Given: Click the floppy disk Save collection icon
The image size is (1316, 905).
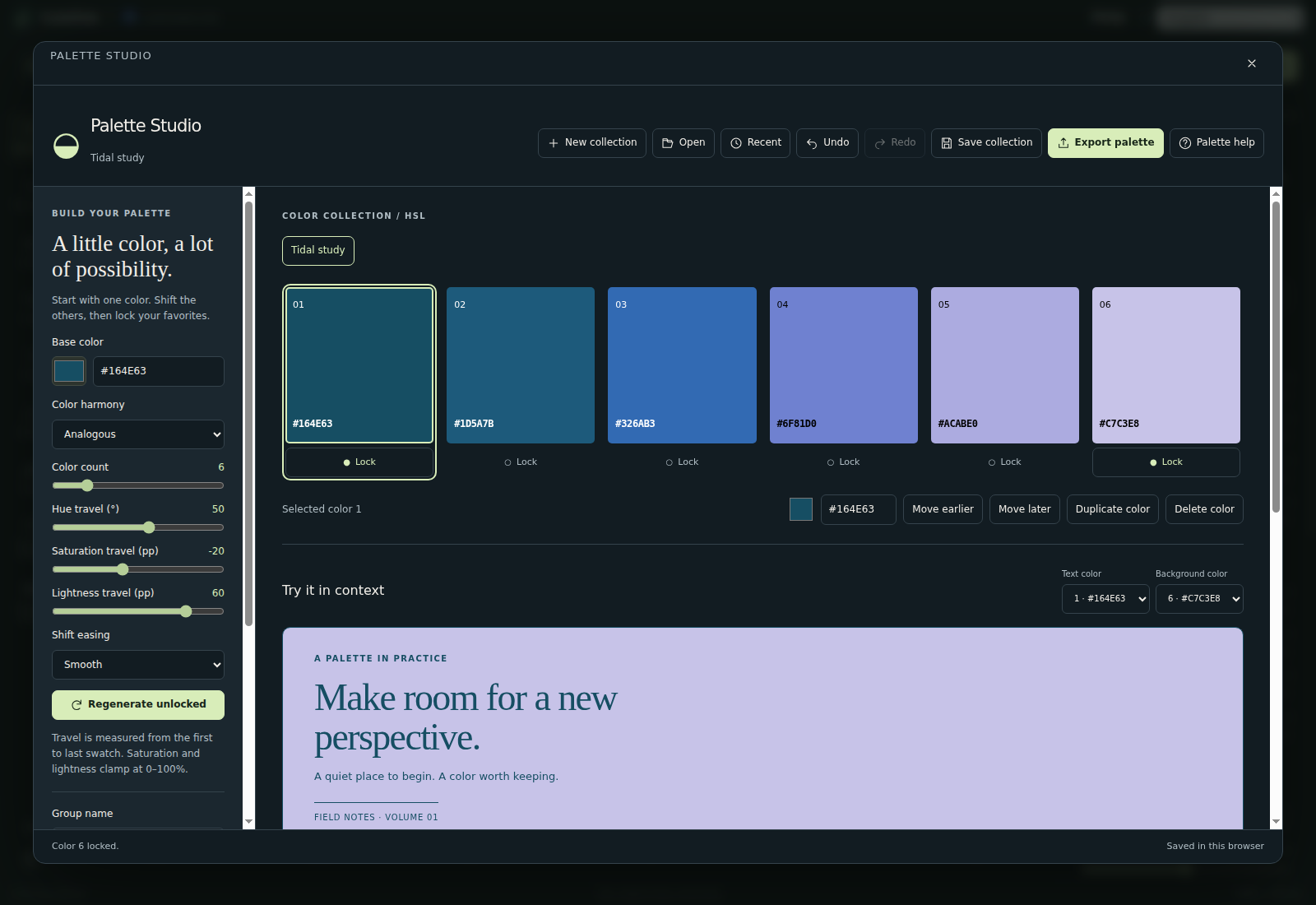Looking at the screenshot, I should click(947, 143).
